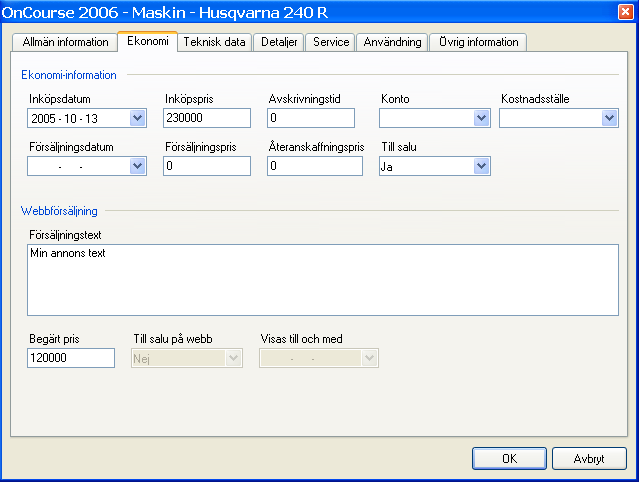Open the Till salu dropdown showing Ja
The width and height of the screenshot is (639, 482).
pyautogui.click(x=481, y=166)
